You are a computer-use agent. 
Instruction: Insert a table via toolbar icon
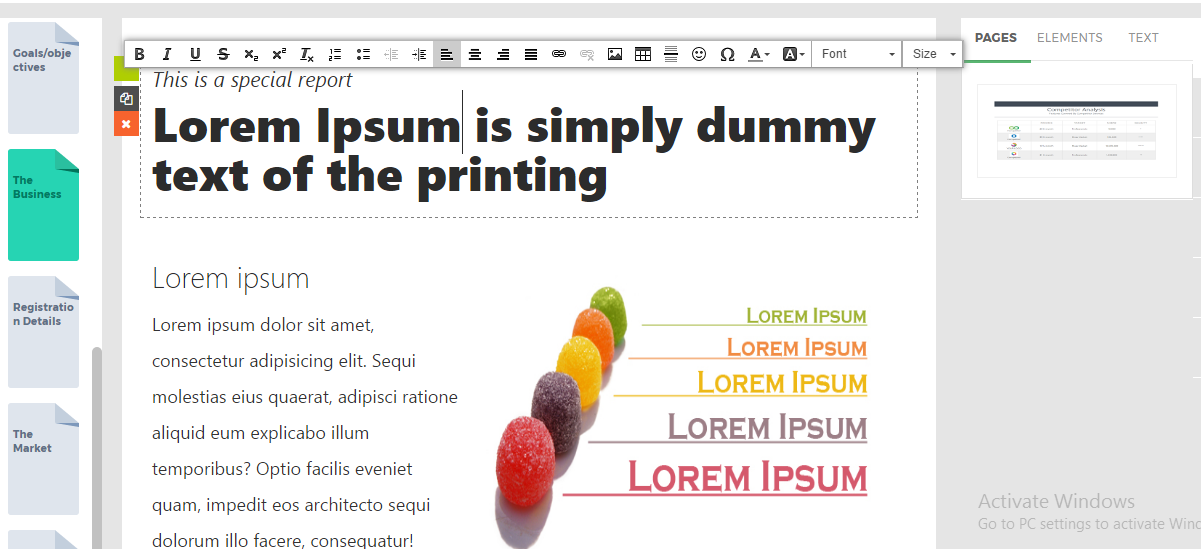(x=643, y=54)
